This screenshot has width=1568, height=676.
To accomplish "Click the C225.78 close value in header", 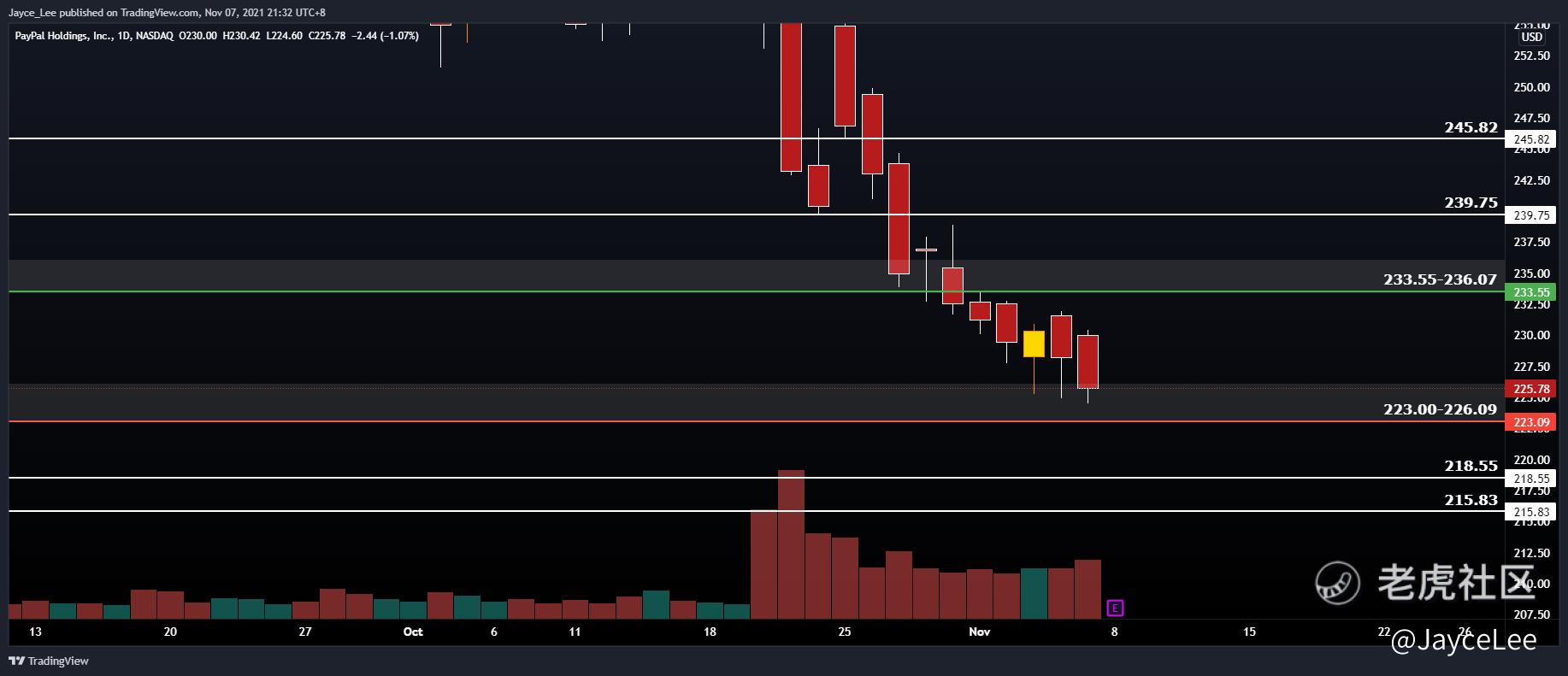I will (x=327, y=36).
